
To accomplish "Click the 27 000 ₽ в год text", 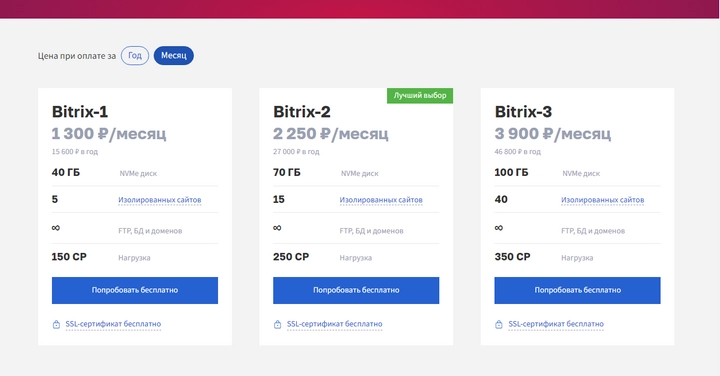I will point(296,152).
